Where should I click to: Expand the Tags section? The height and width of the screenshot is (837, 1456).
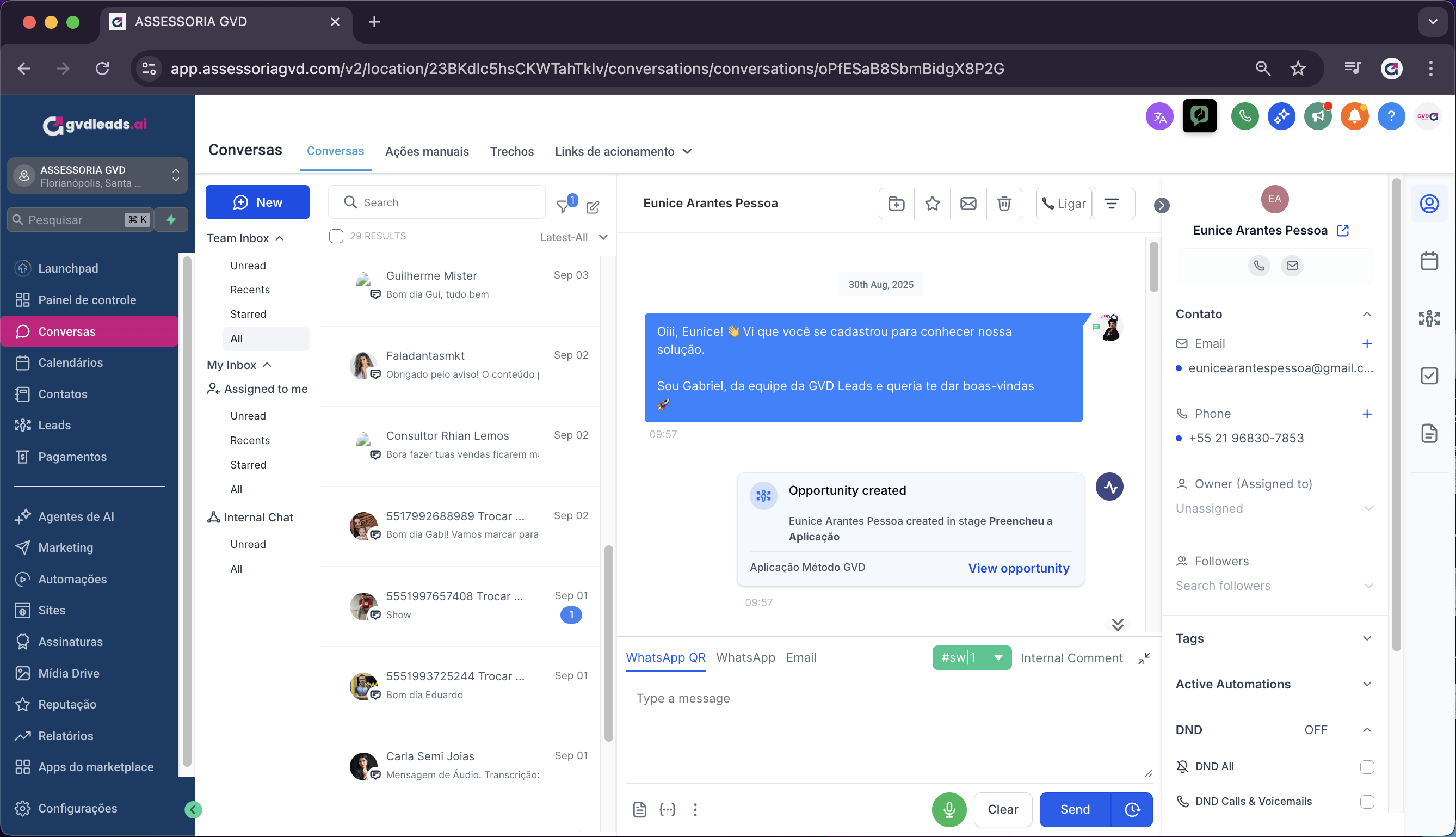[1366, 639]
